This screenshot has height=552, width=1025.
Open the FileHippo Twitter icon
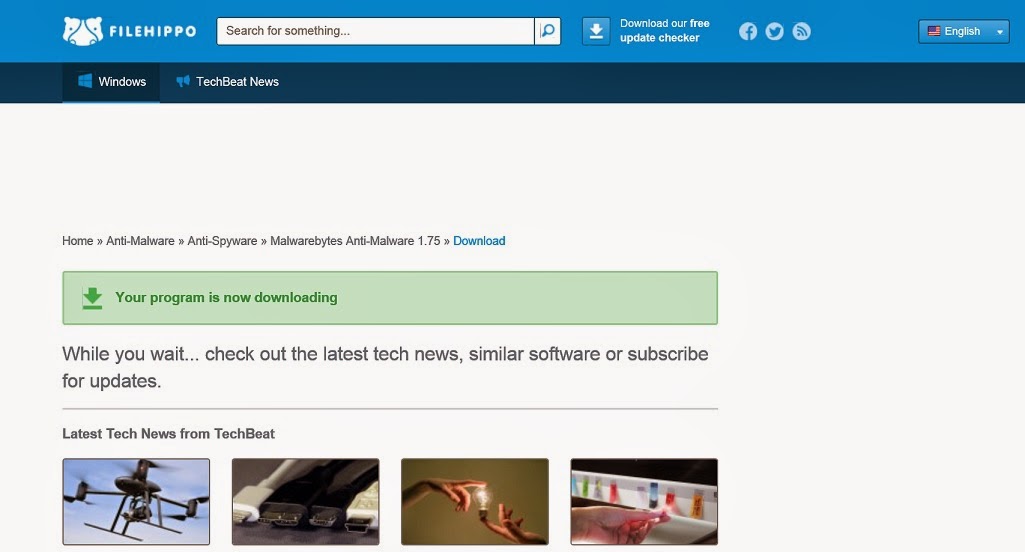coord(775,31)
